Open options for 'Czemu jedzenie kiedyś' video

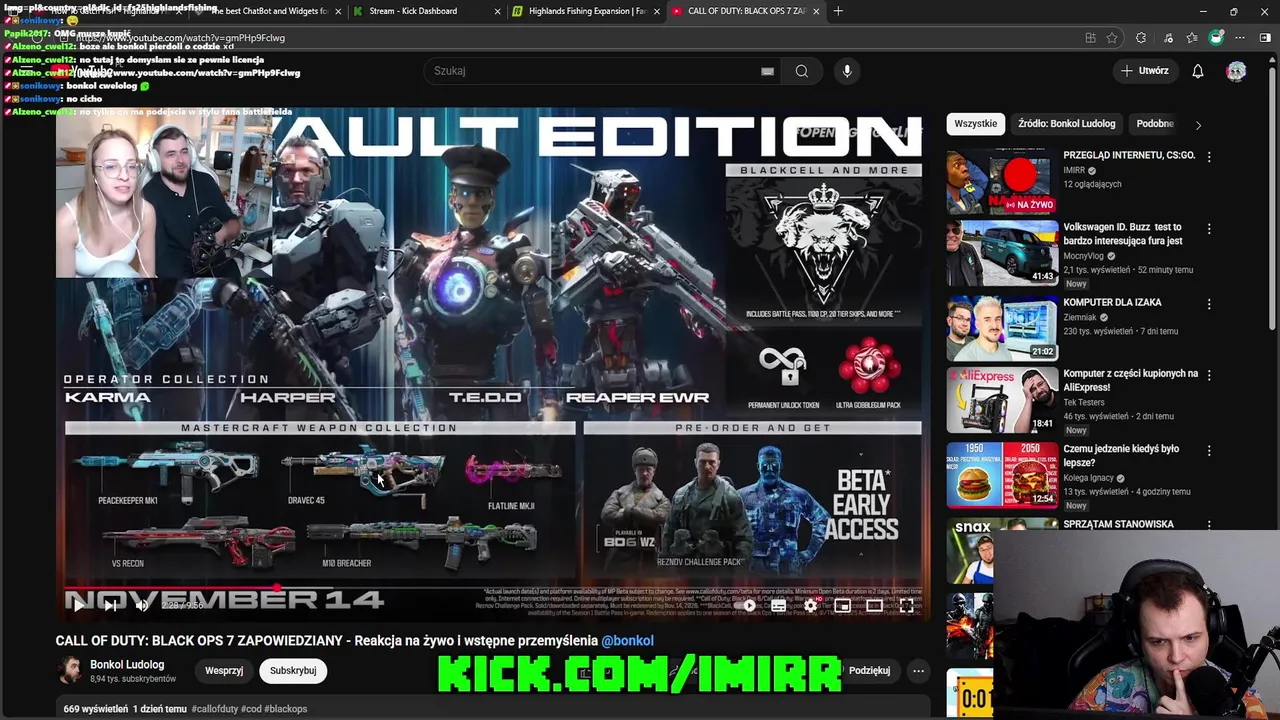pos(1209,450)
